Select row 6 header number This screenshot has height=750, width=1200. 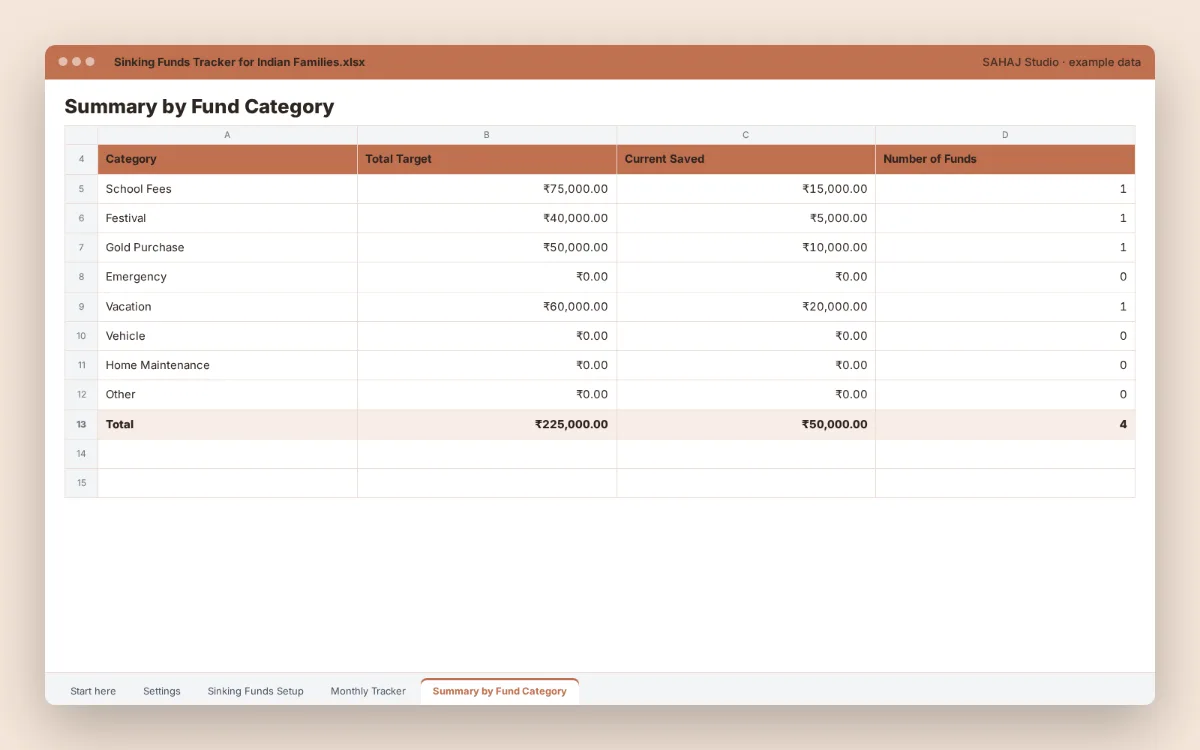pos(81,218)
